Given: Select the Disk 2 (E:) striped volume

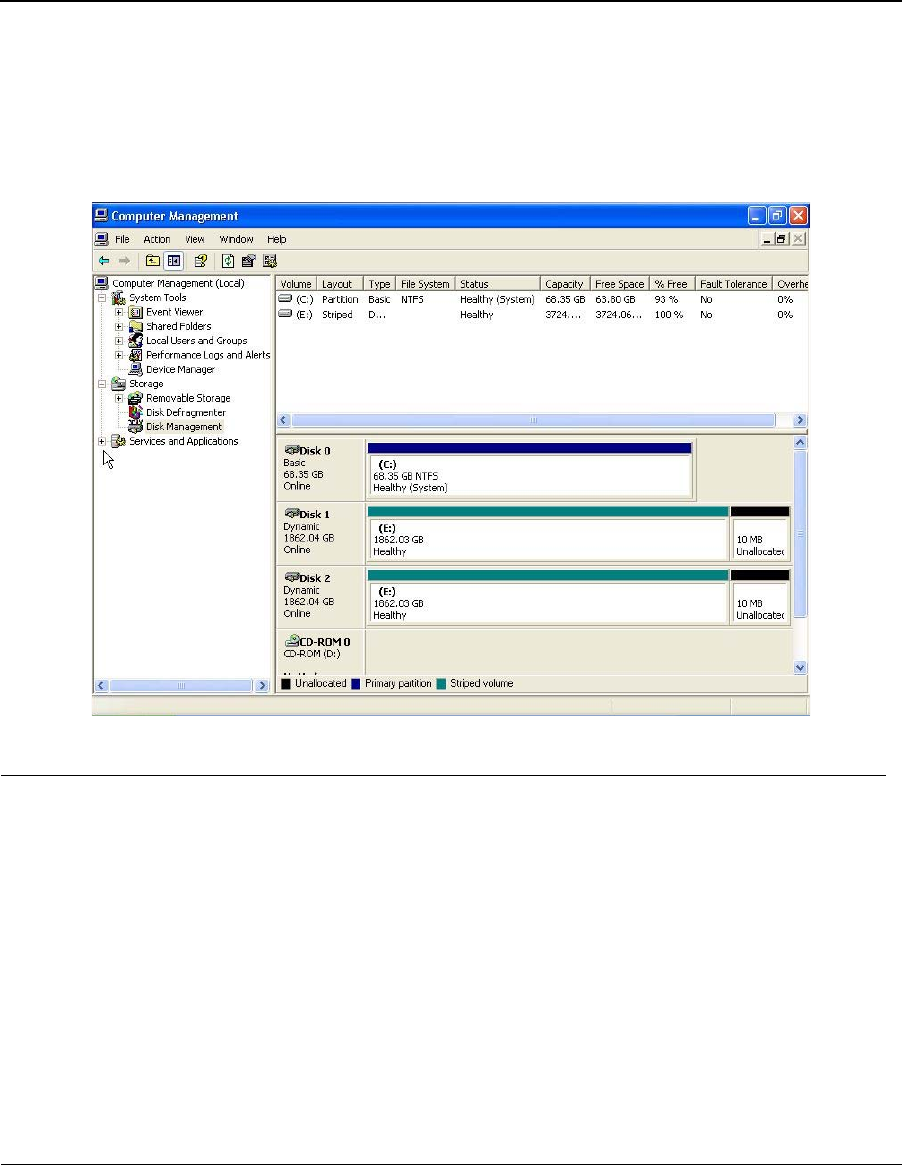Looking at the screenshot, I should 548,598.
